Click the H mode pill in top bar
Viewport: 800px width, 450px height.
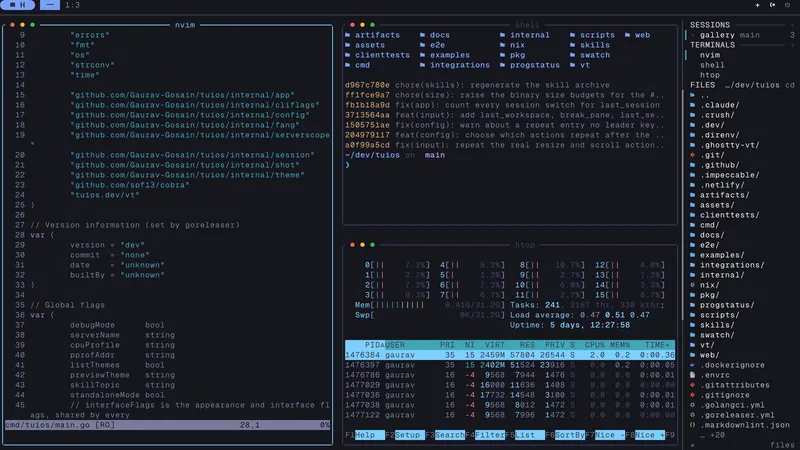(18, 5)
